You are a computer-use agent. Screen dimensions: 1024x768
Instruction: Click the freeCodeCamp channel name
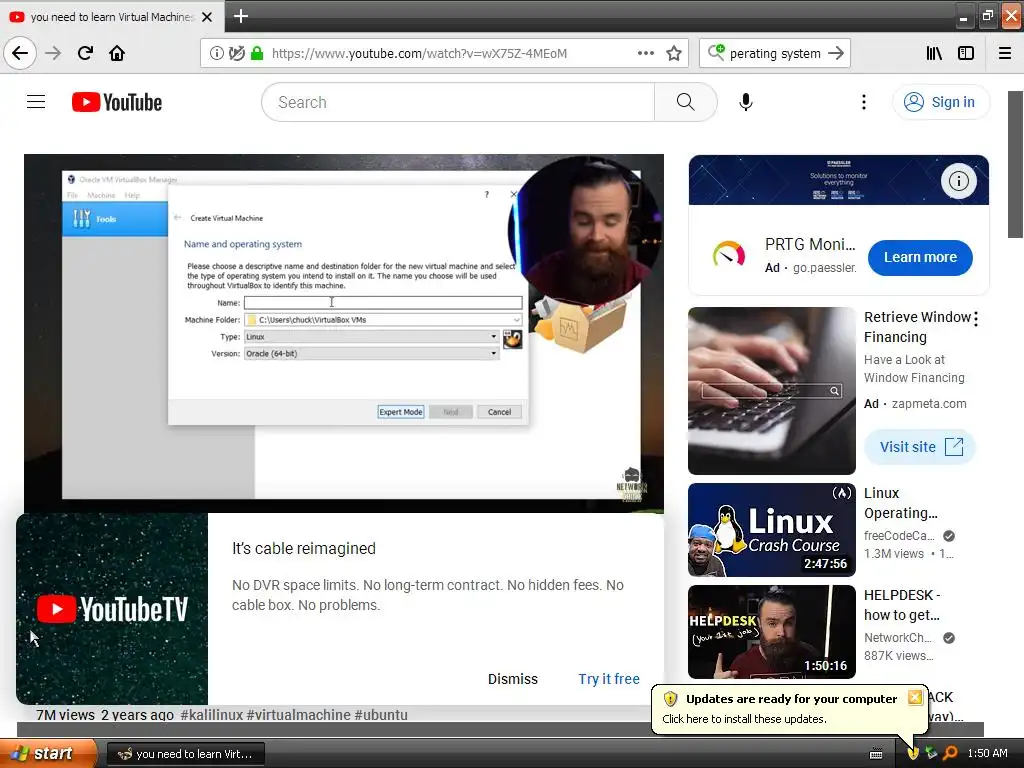(899, 536)
